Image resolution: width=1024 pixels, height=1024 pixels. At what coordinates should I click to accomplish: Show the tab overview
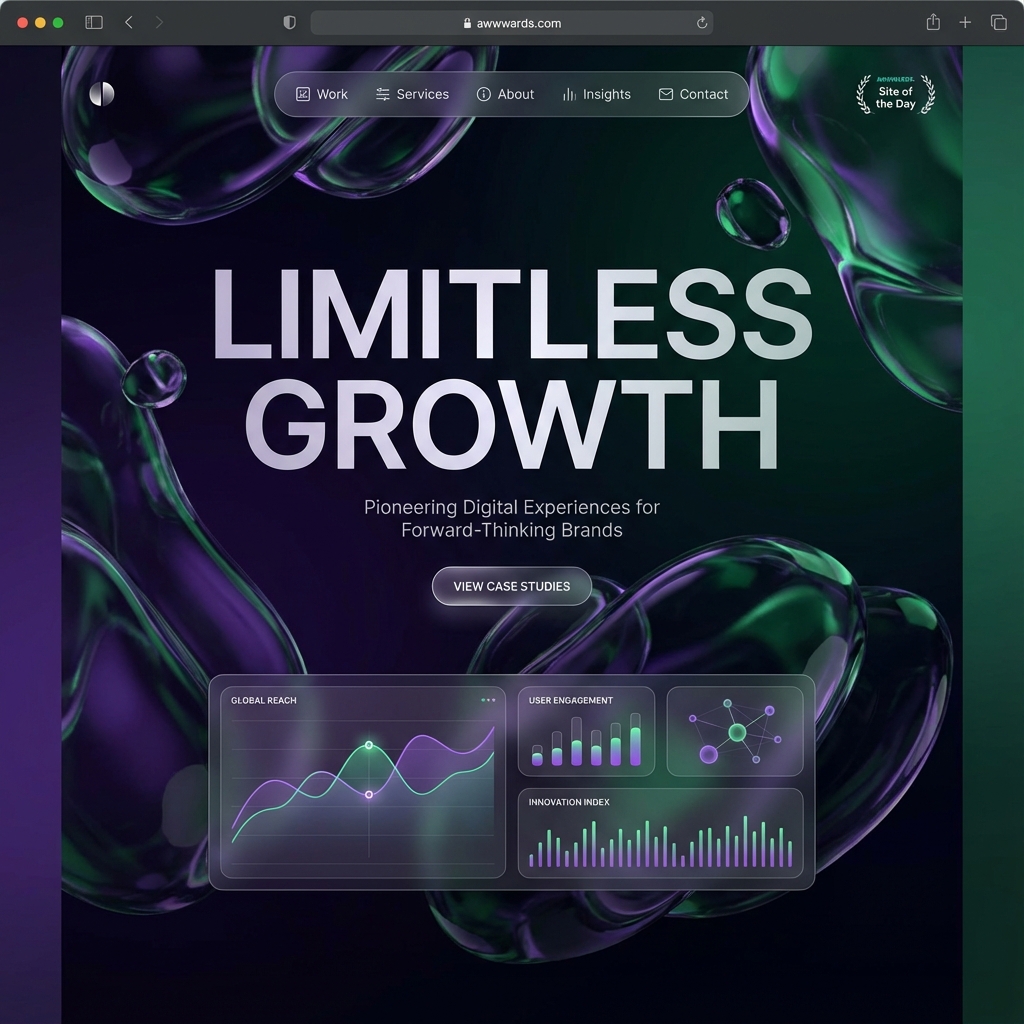pos(998,22)
